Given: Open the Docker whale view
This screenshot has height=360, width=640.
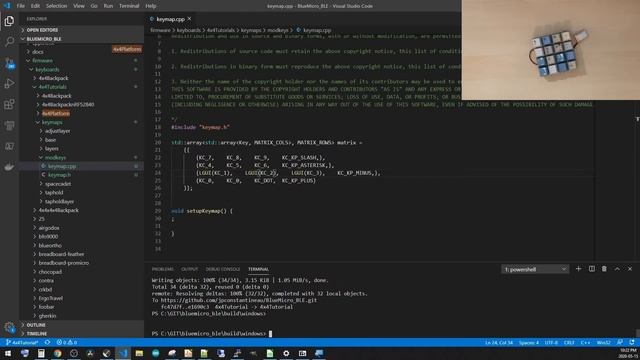Looking at the screenshot, I should coord(9,167).
